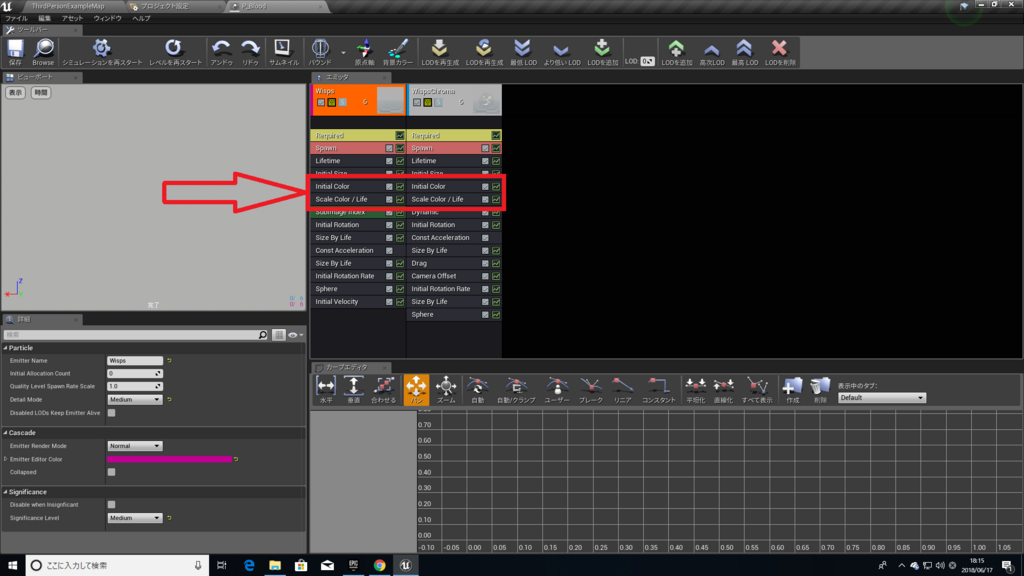Image resolution: width=1024 pixels, height=576 pixels.
Task: Toggle Initial Velocity module enable checkbox
Action: [389, 302]
